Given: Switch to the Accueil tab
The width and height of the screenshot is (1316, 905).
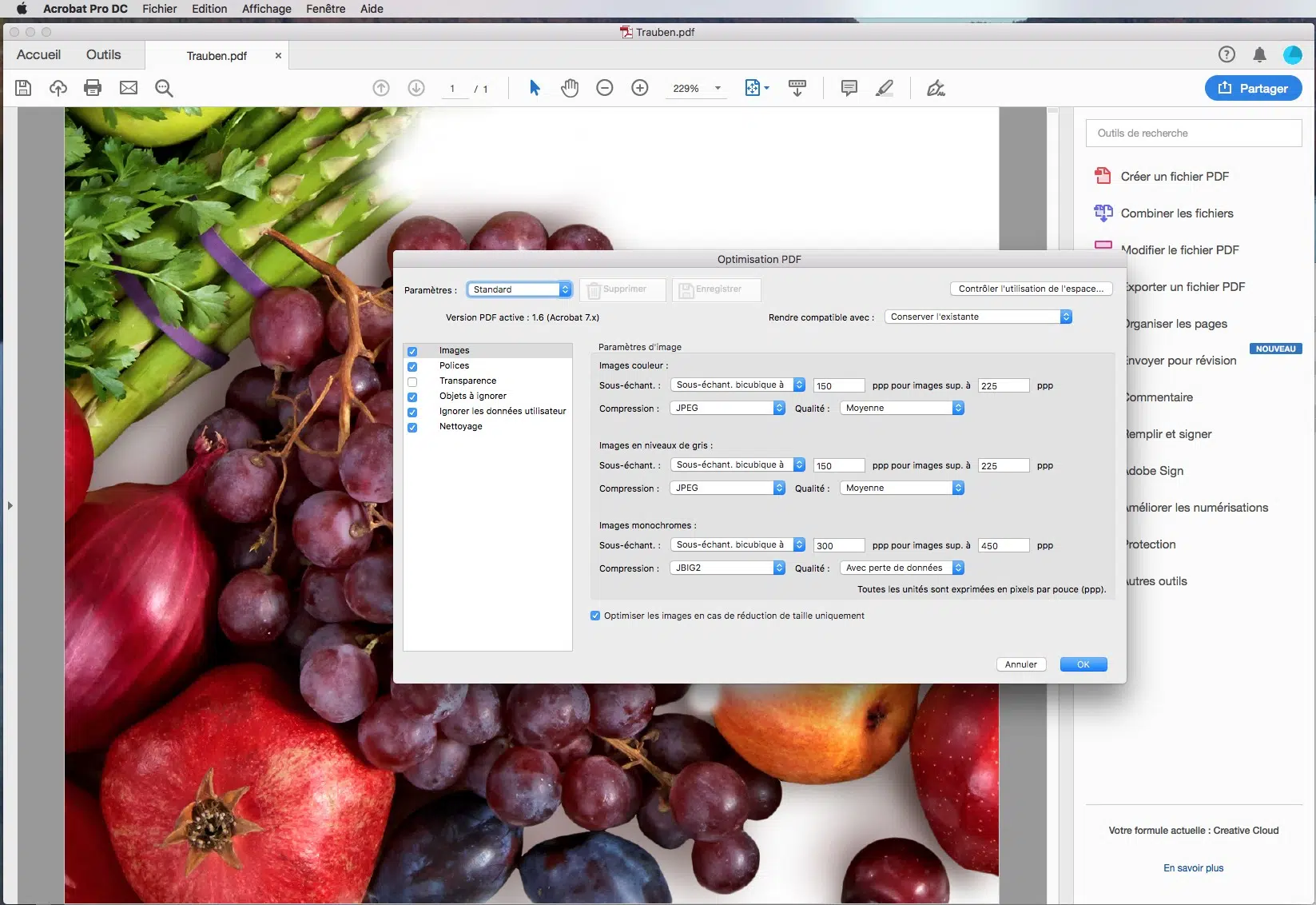Looking at the screenshot, I should point(38,54).
